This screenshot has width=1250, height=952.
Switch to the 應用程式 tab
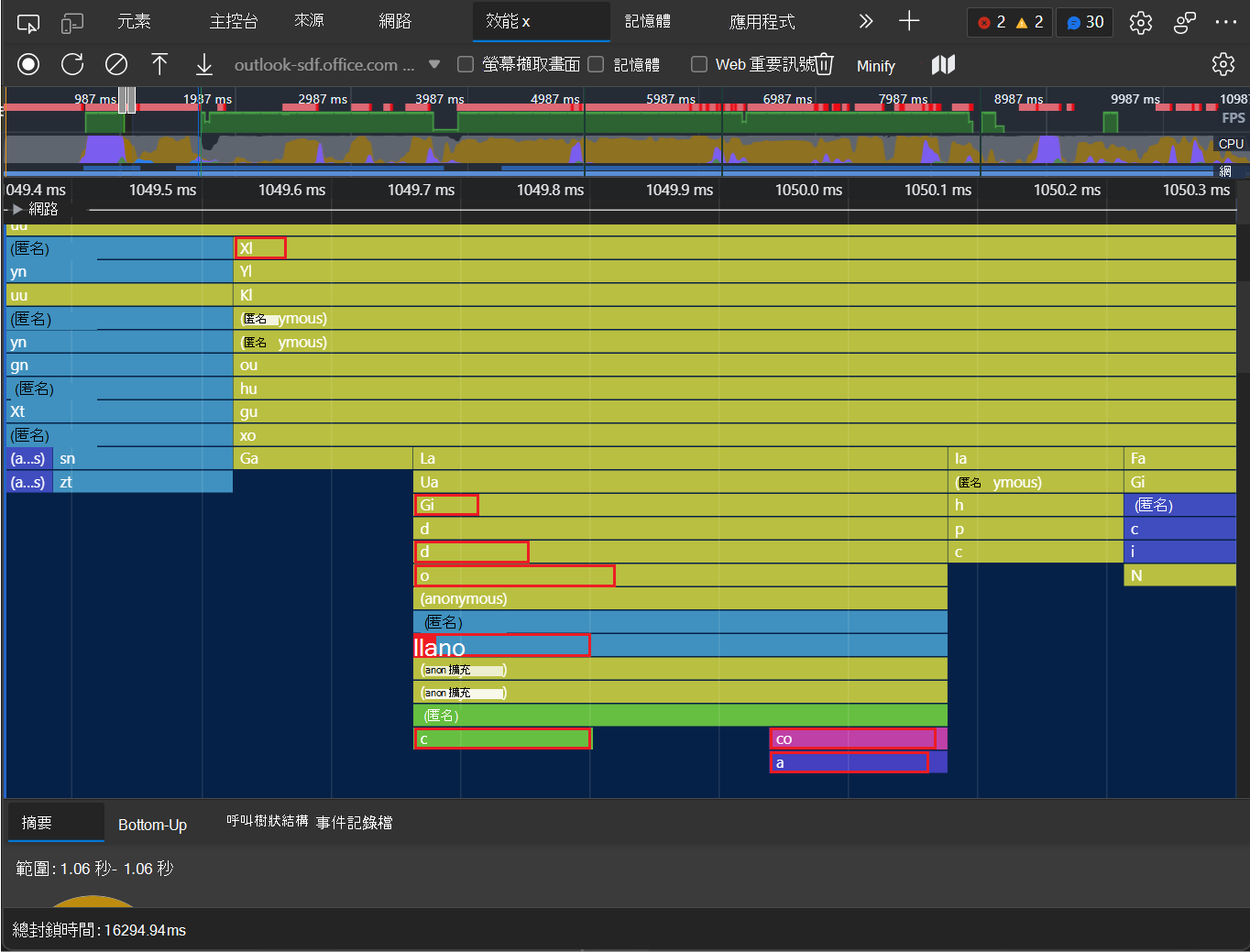762,21
